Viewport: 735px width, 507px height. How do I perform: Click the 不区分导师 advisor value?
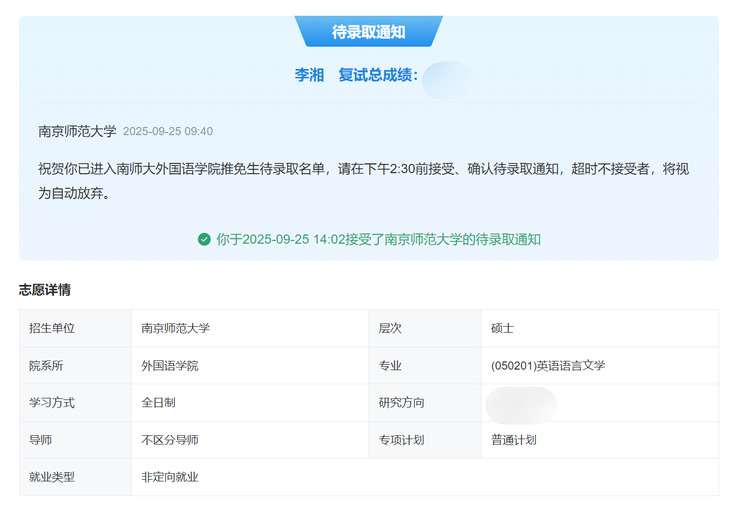pos(169,439)
